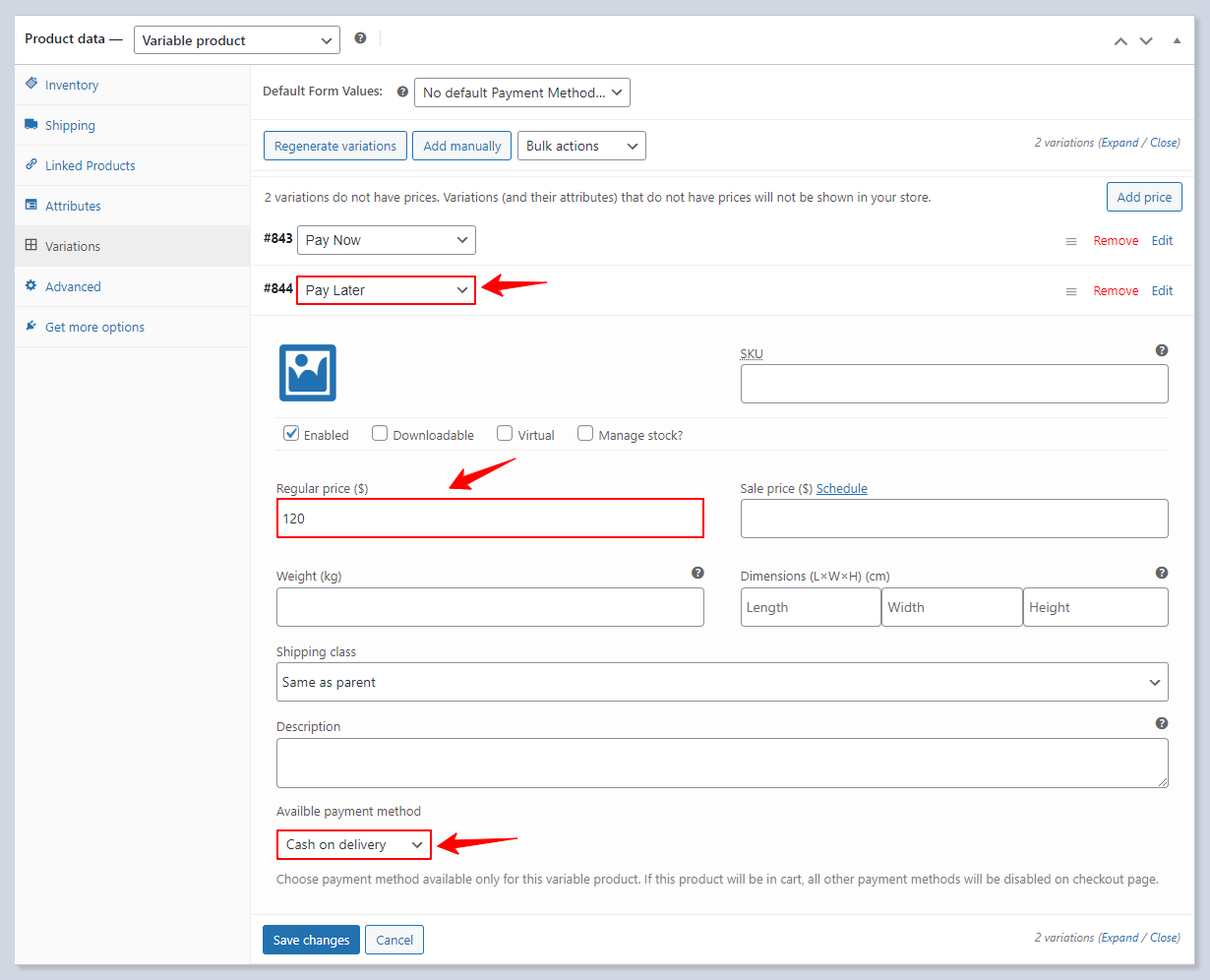
Task: Open the Sale price Schedule link
Action: (x=841, y=488)
